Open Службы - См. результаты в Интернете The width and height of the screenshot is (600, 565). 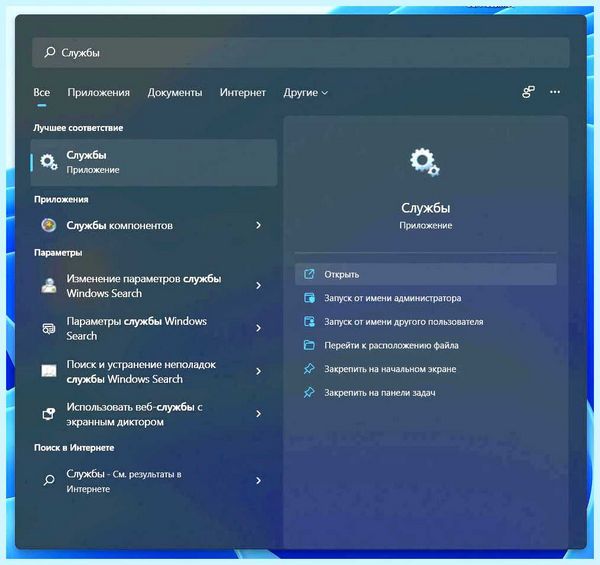point(154,481)
